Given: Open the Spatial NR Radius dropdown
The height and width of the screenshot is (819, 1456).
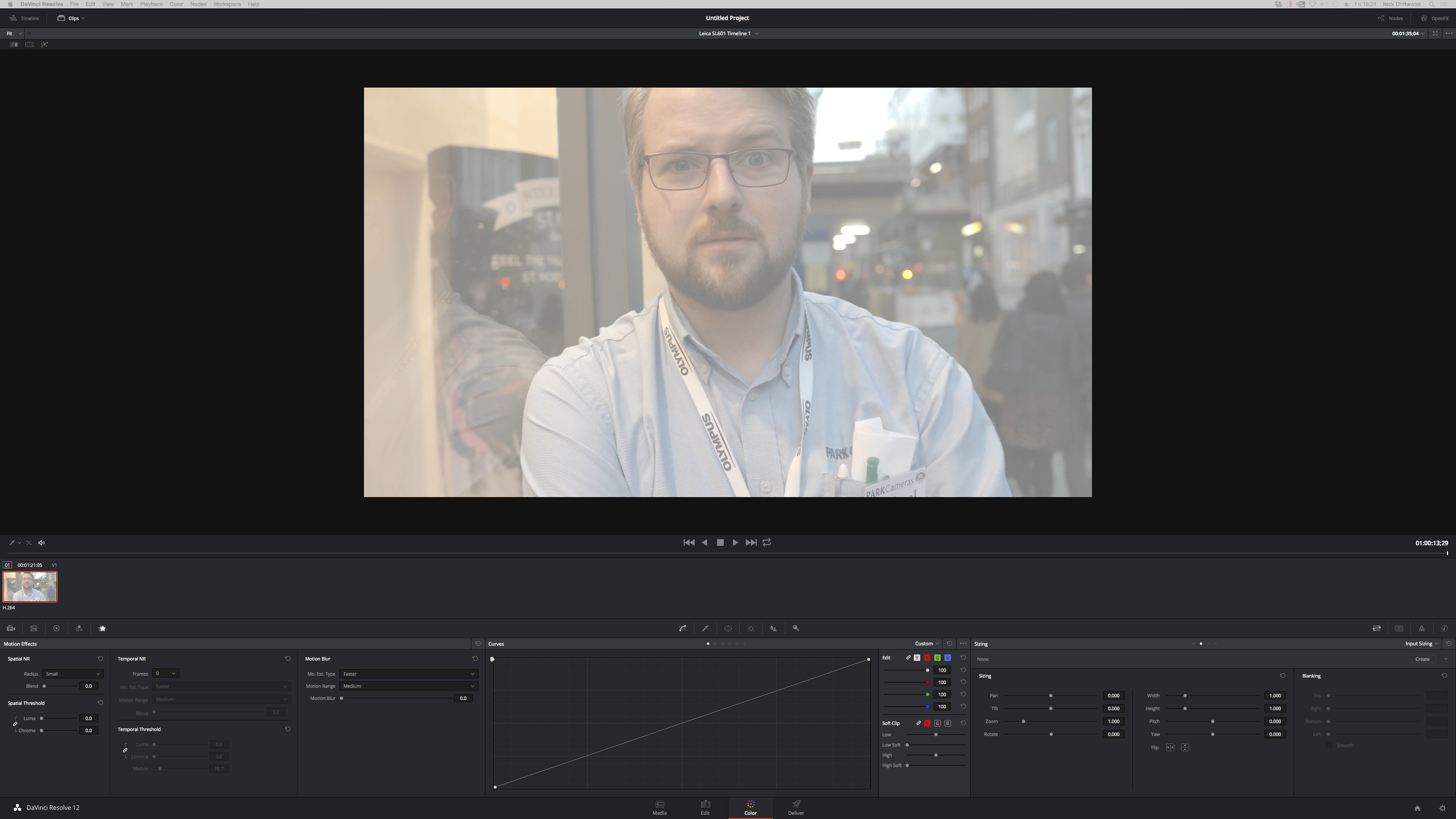Looking at the screenshot, I should (72, 674).
